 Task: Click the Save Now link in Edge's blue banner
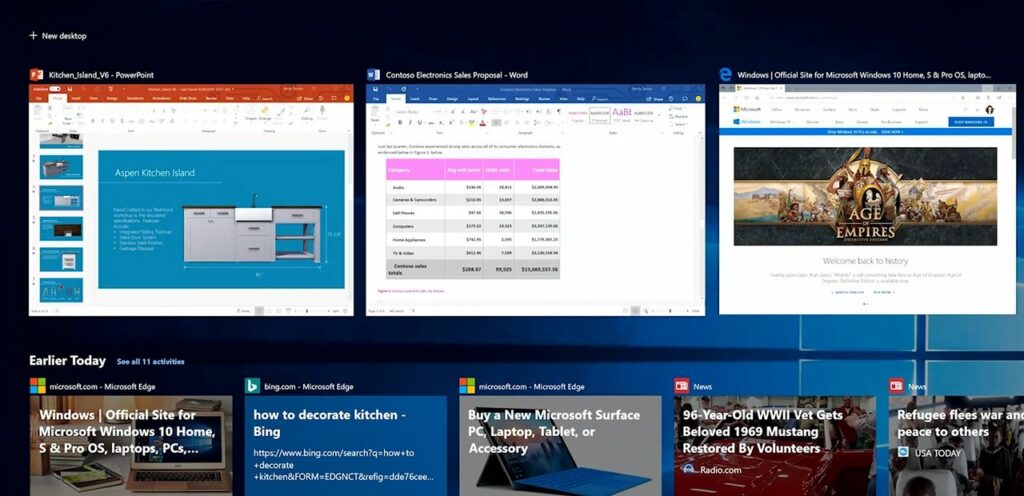point(892,131)
